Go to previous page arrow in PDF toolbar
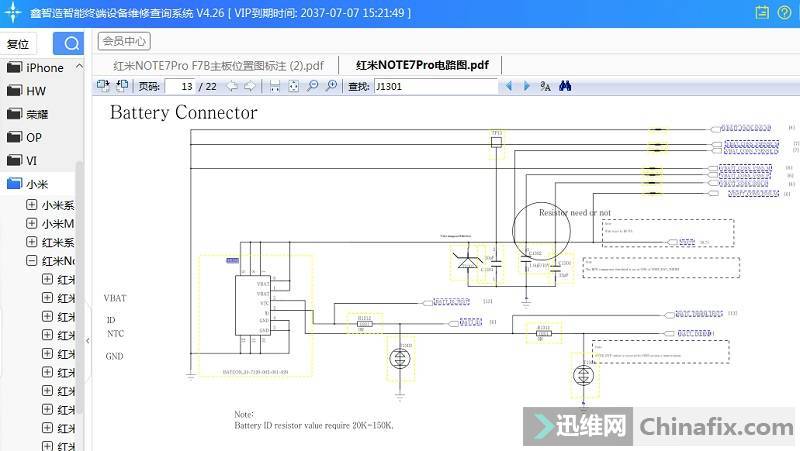 (x=232, y=87)
